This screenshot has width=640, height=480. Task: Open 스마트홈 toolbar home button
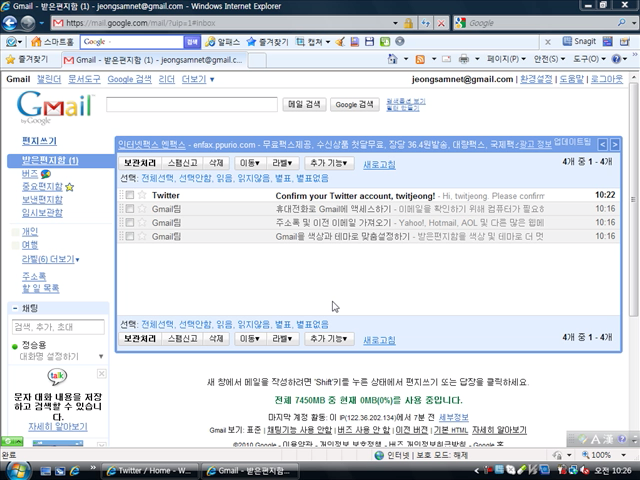point(53,42)
